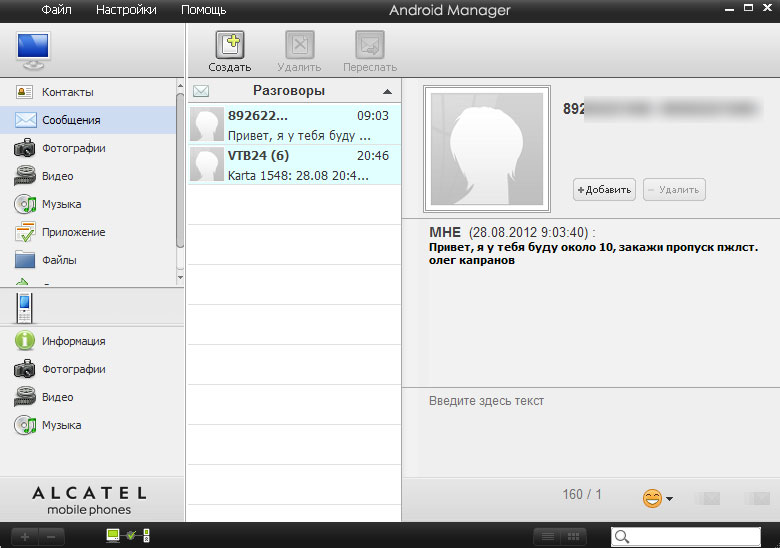Click the computer monitor icon at top-left
The height and width of the screenshot is (548, 780).
[33, 48]
